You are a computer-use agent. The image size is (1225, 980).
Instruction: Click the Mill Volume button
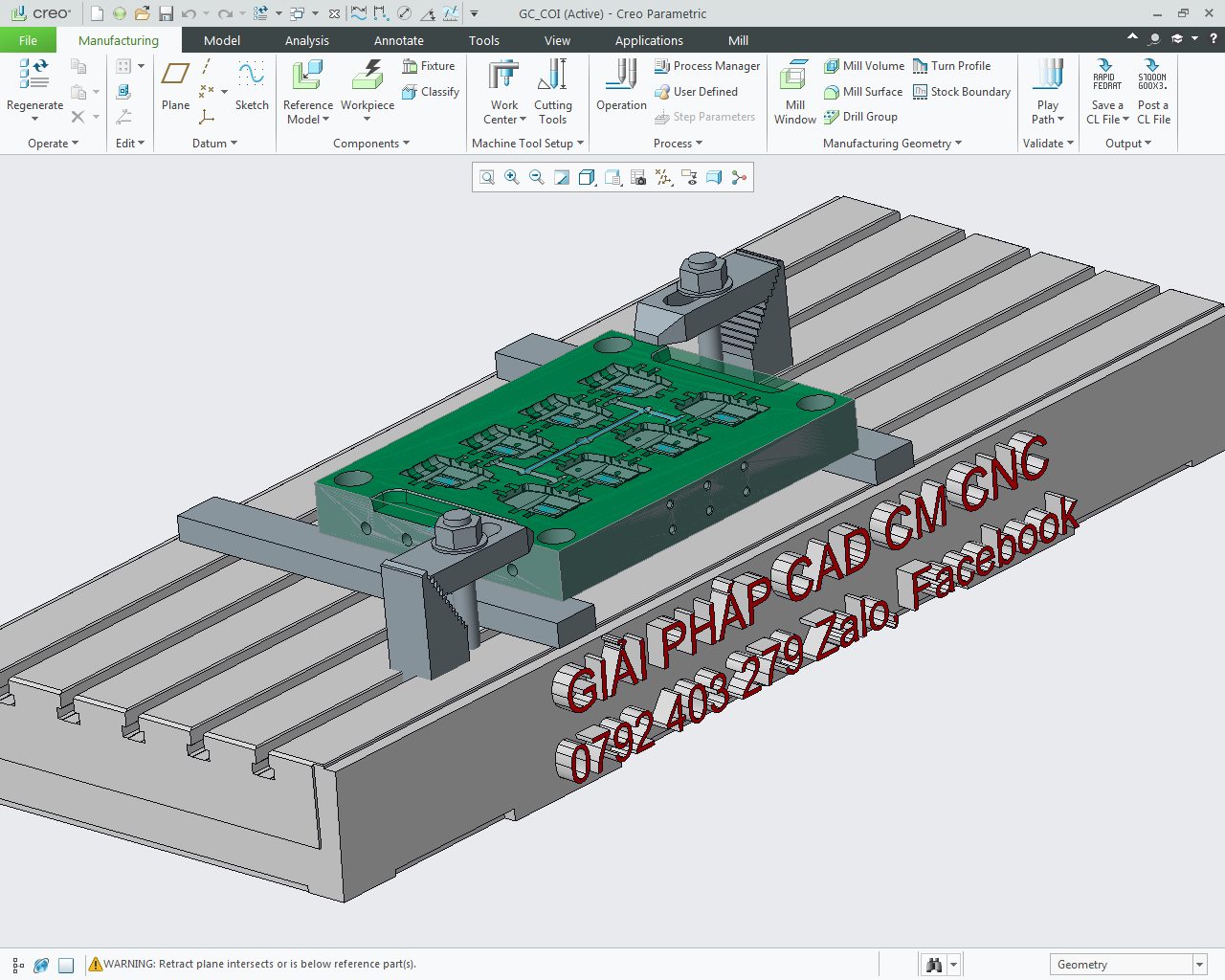coord(864,66)
